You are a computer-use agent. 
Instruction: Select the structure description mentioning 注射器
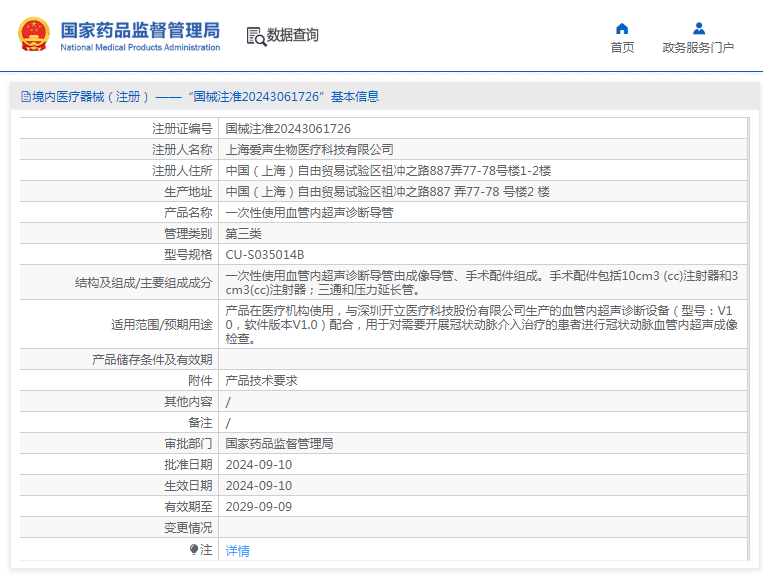482,282
